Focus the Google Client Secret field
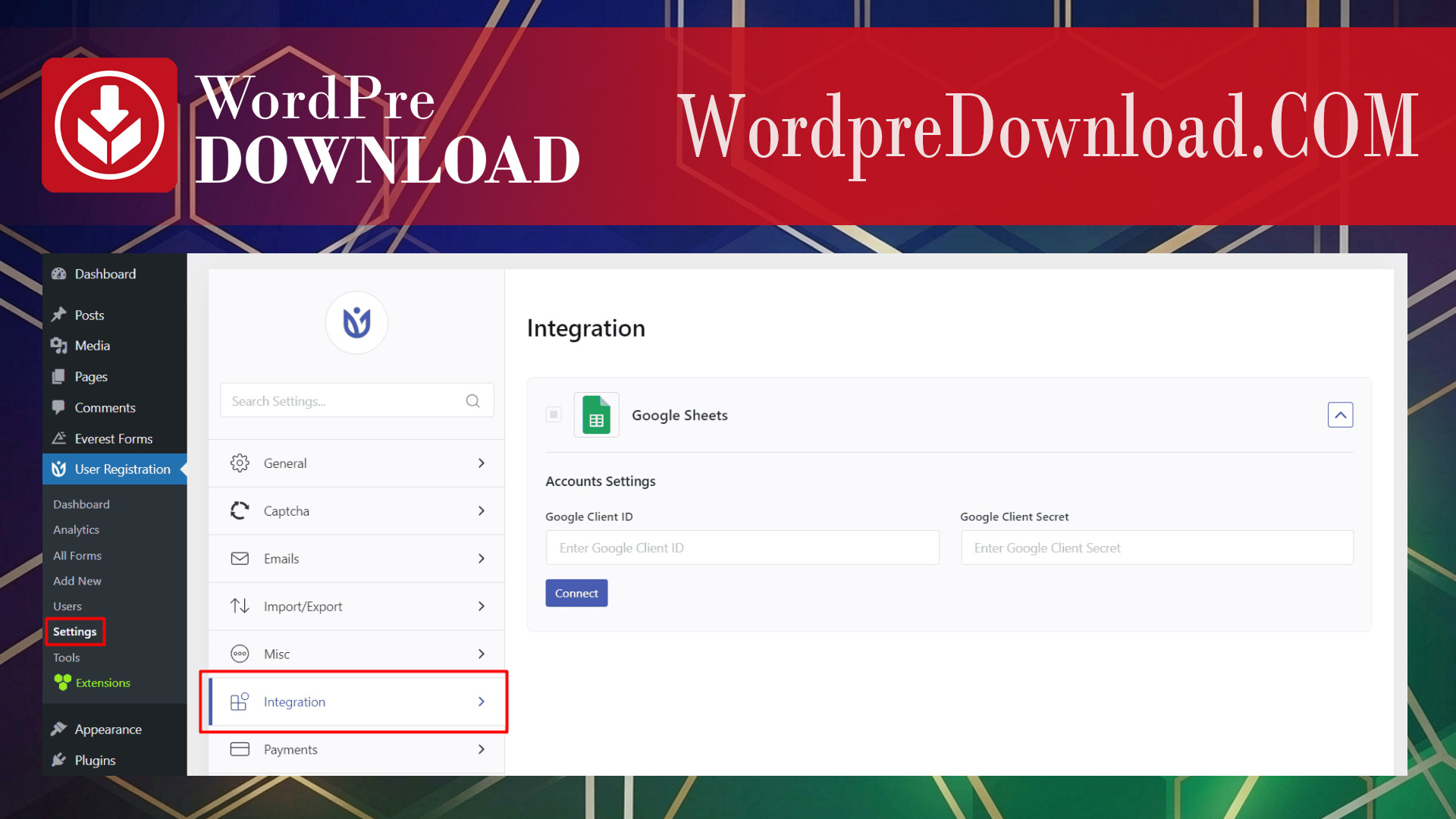This screenshot has width=1456, height=819. (1157, 548)
